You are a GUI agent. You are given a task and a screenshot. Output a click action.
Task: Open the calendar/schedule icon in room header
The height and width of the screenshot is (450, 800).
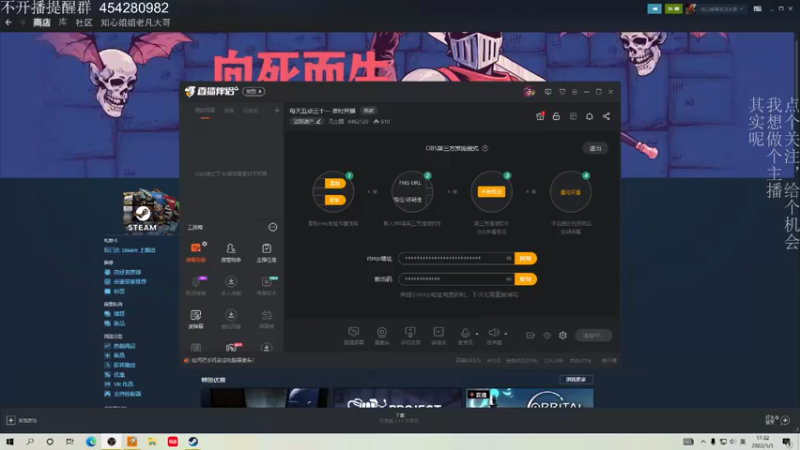click(x=573, y=116)
